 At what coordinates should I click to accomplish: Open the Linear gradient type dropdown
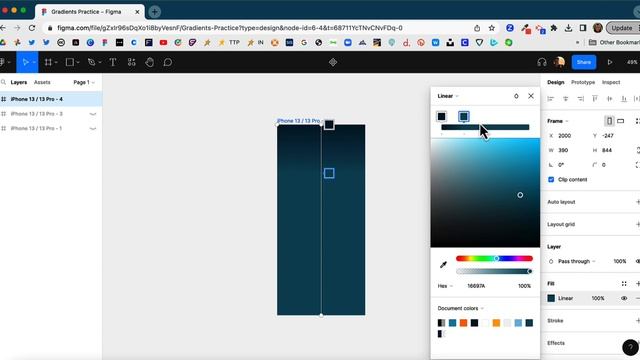pos(448,96)
